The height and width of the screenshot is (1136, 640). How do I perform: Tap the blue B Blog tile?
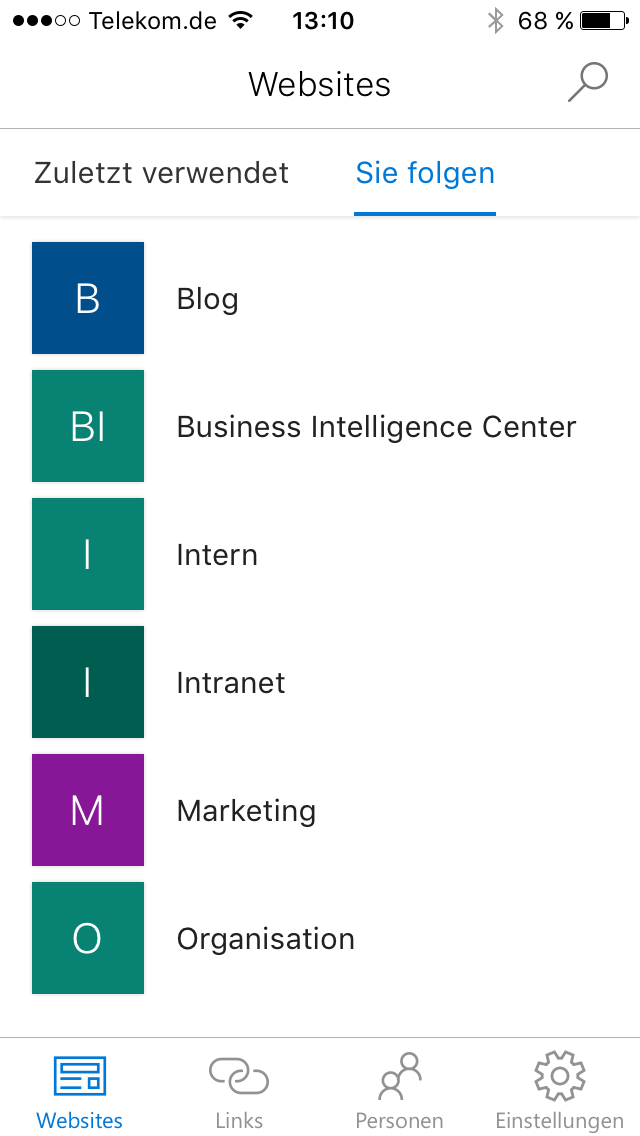[88, 298]
